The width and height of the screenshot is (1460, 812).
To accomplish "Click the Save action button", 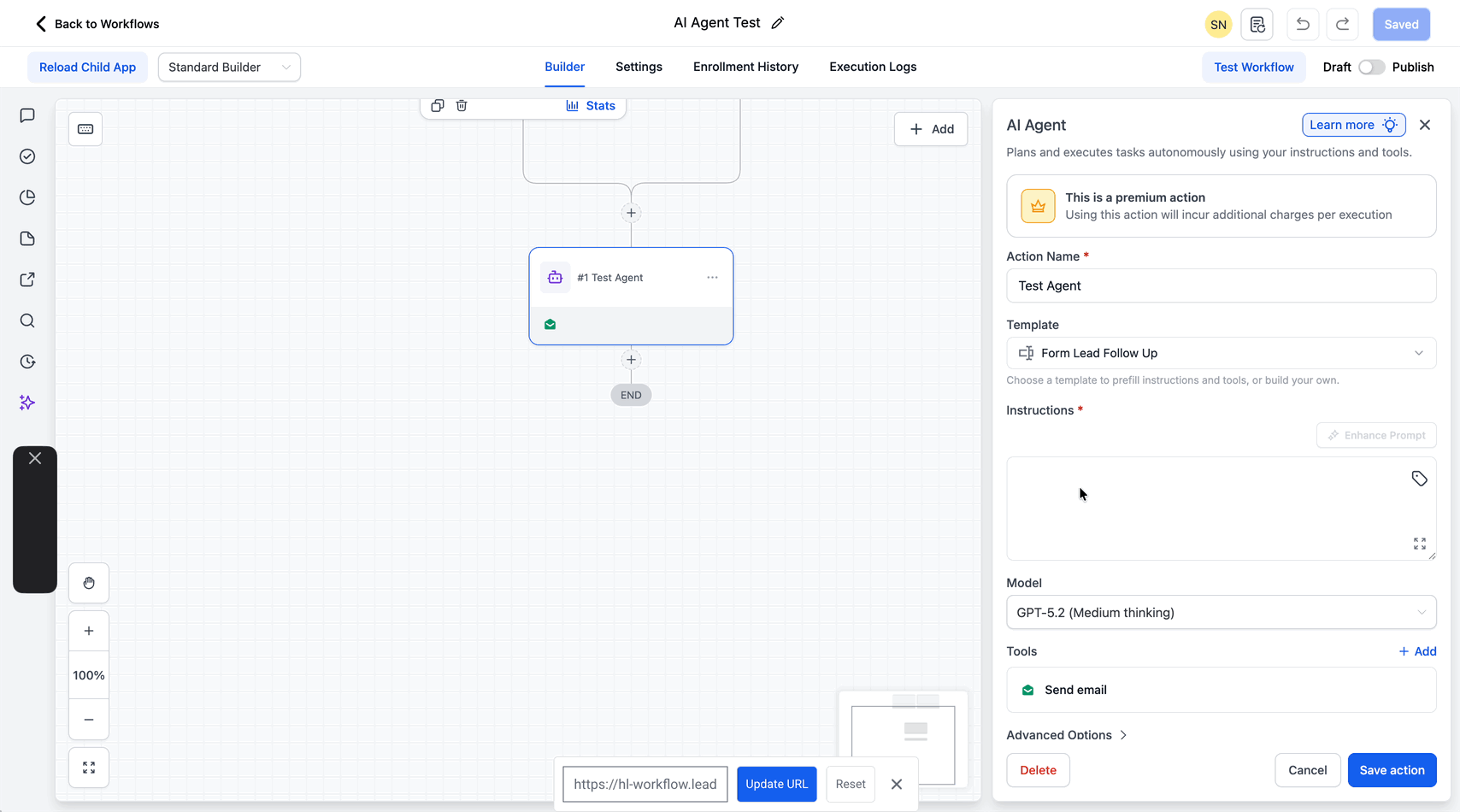I will coord(1392,770).
